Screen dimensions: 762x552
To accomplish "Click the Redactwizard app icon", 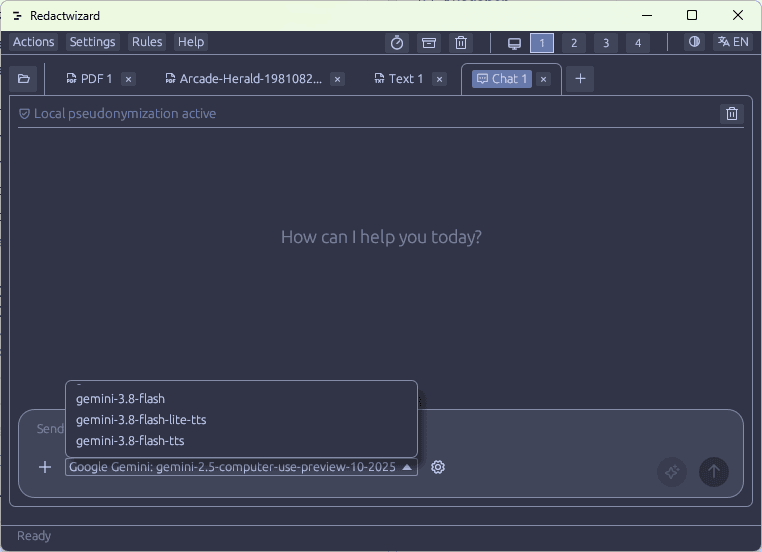I will coord(17,16).
